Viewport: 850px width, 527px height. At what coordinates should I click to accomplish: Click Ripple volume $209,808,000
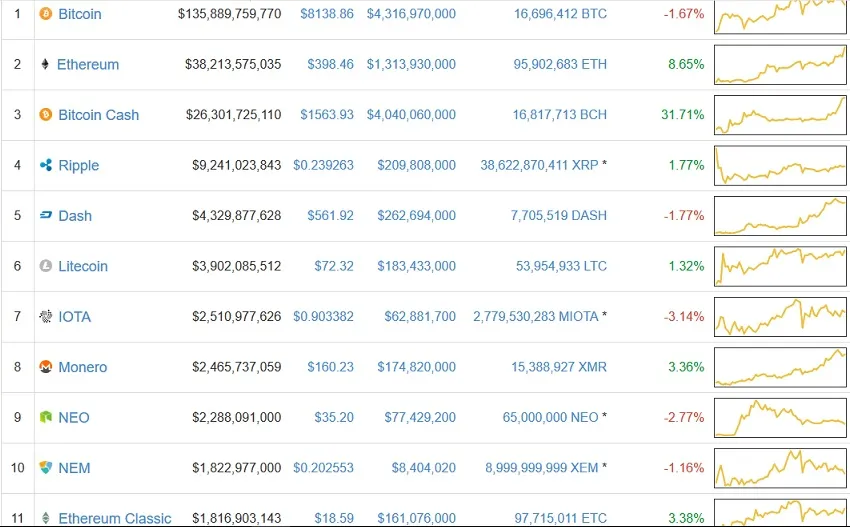pos(416,165)
